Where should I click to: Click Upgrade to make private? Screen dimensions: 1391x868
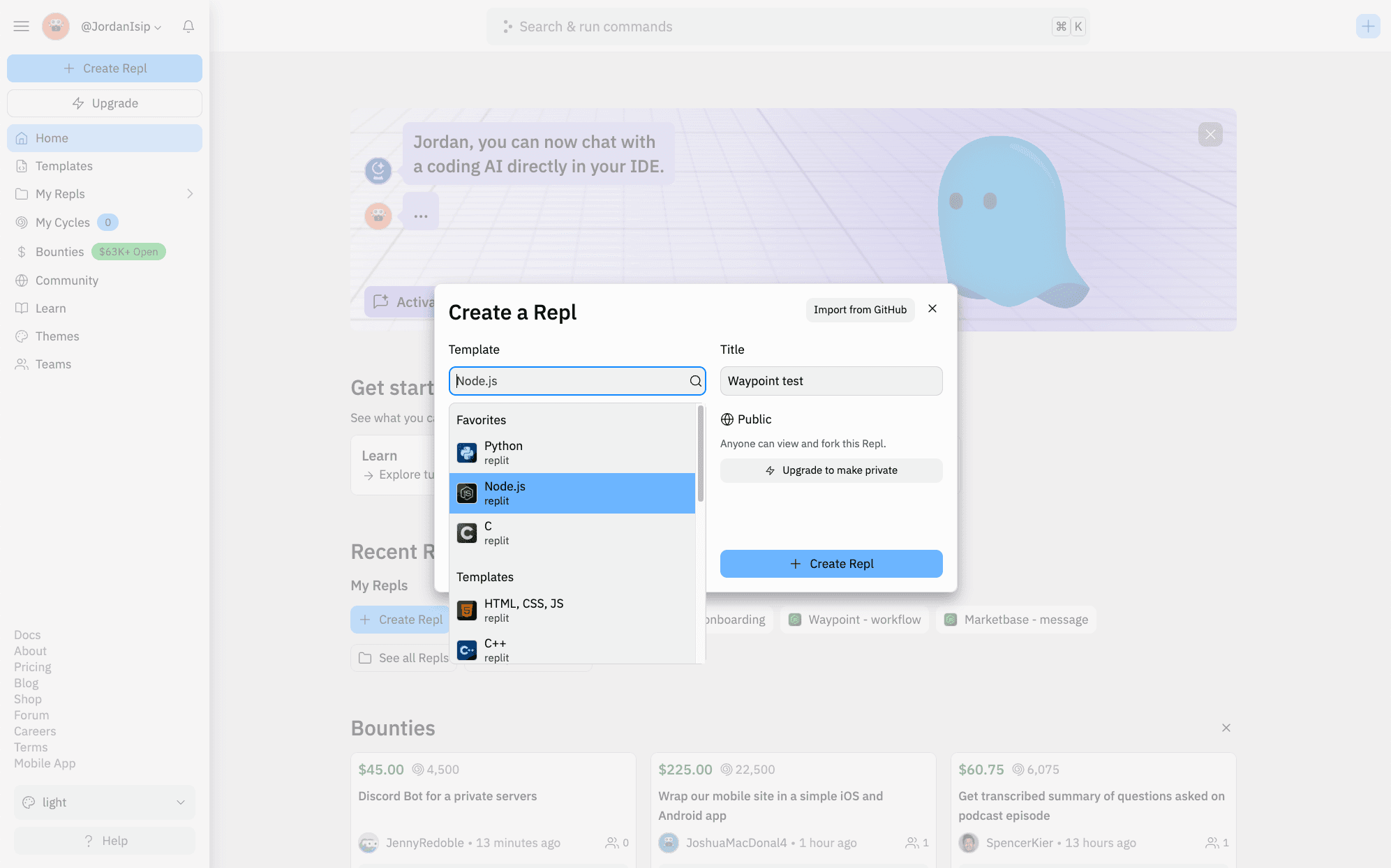coord(831,470)
